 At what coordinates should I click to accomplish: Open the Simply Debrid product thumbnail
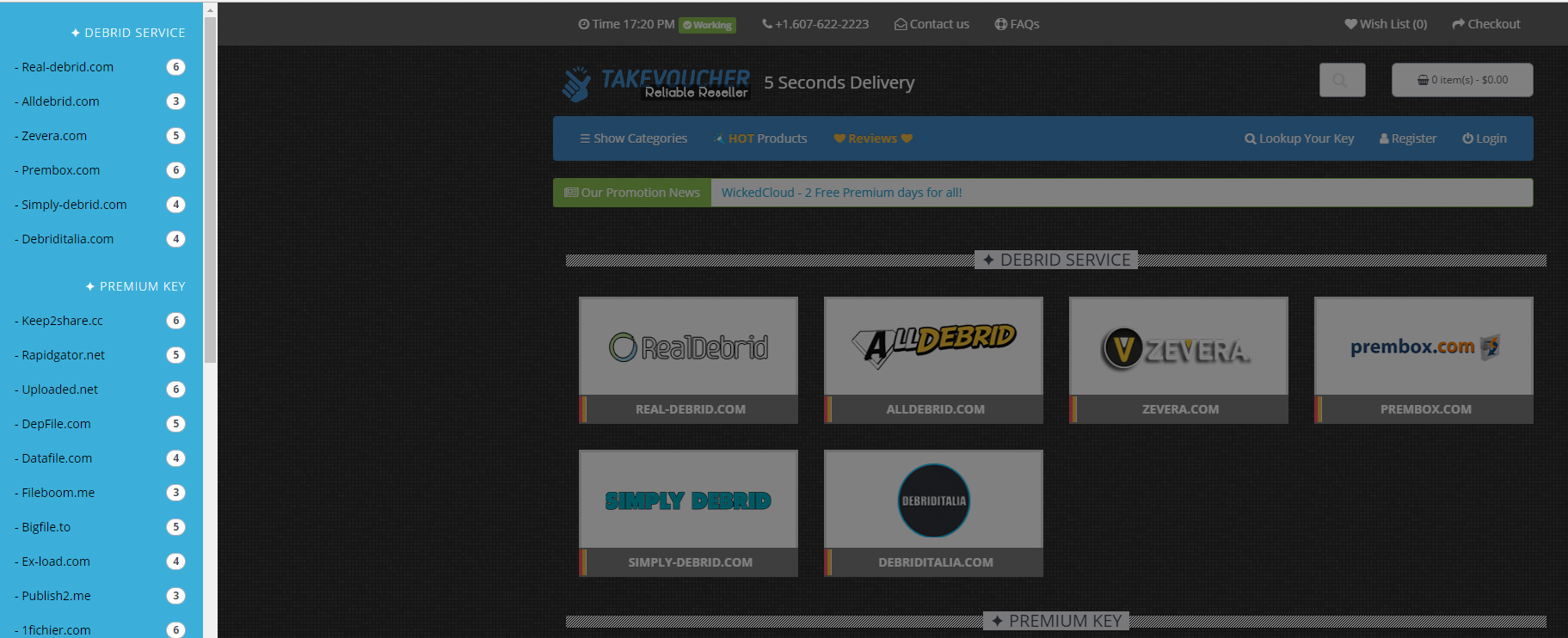688,500
